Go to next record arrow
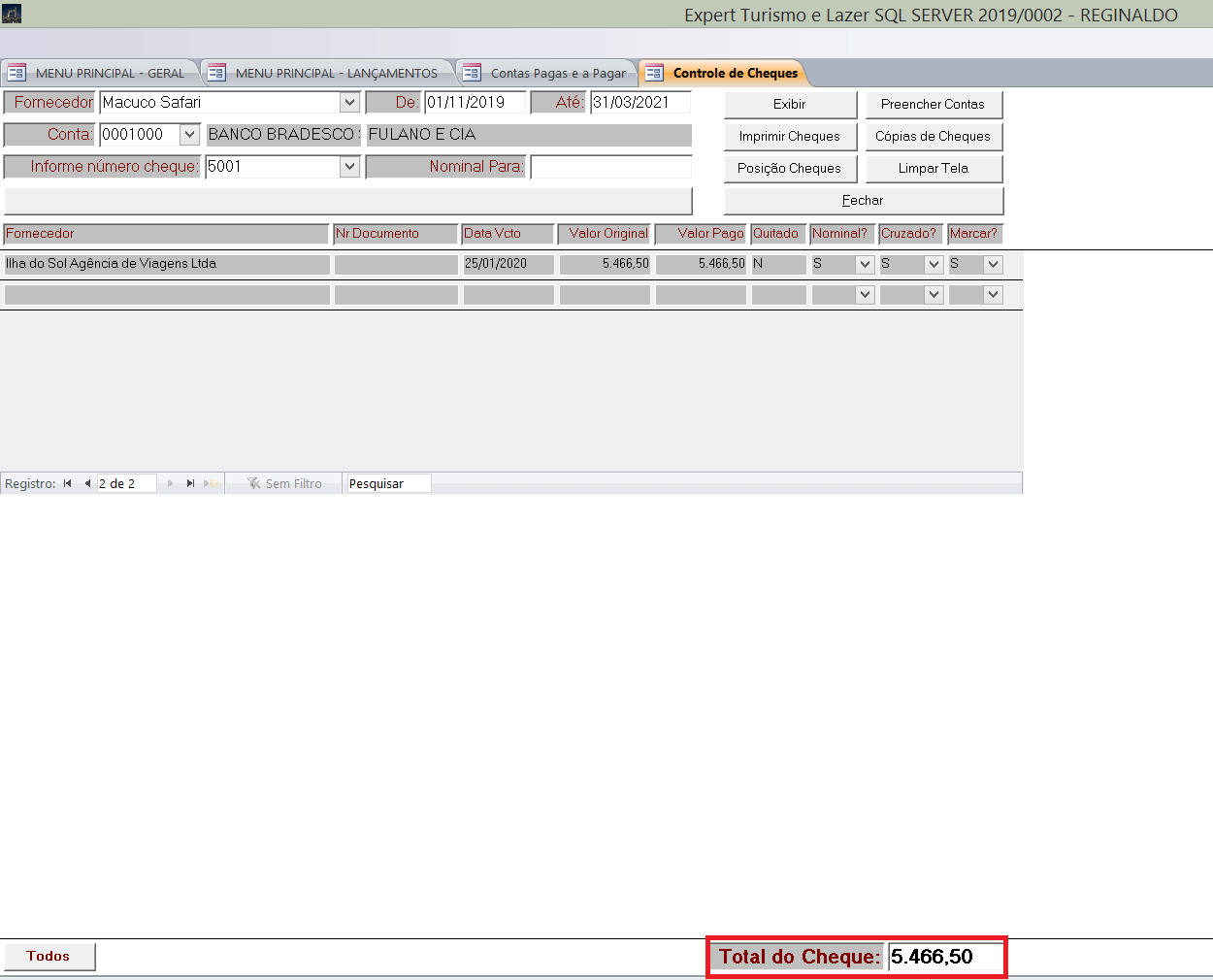 click(x=171, y=483)
